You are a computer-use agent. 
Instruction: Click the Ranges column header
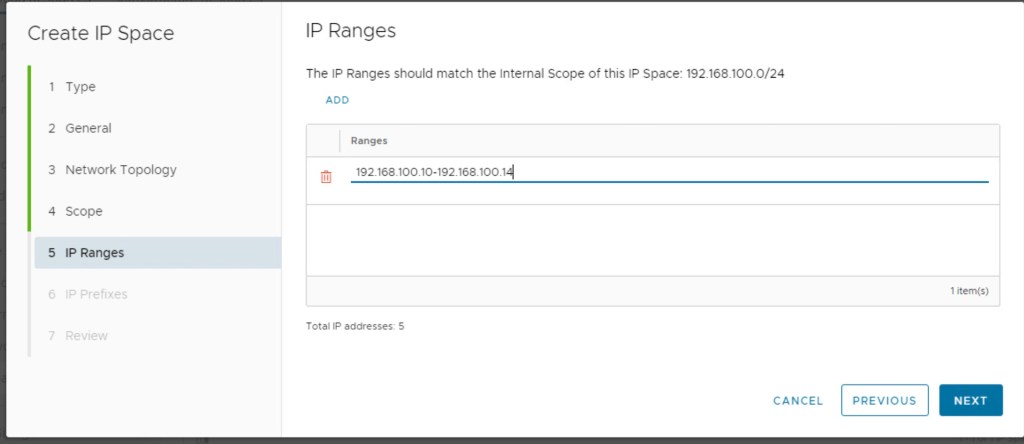coord(369,141)
